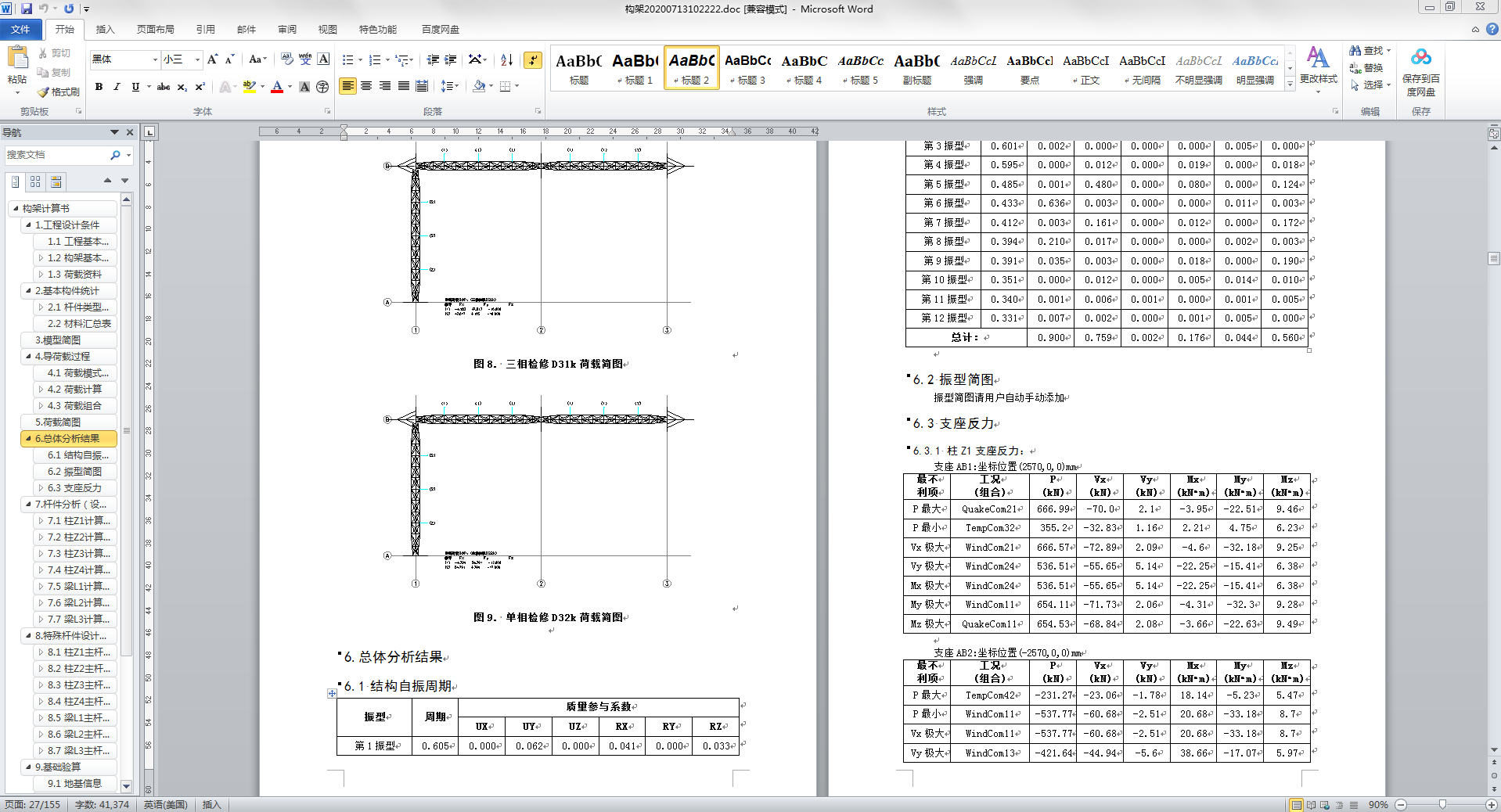The height and width of the screenshot is (812, 1501).
Task: Click the grow font size icon
Action: click(x=212, y=60)
